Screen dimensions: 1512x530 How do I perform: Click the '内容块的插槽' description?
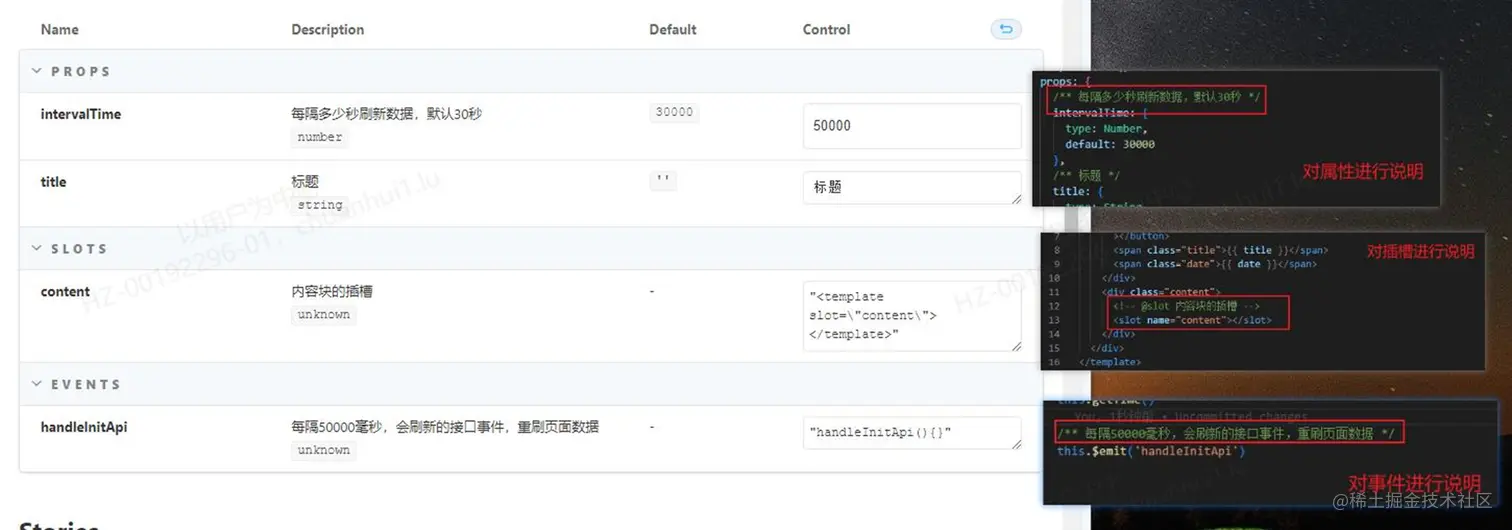pos(332,292)
